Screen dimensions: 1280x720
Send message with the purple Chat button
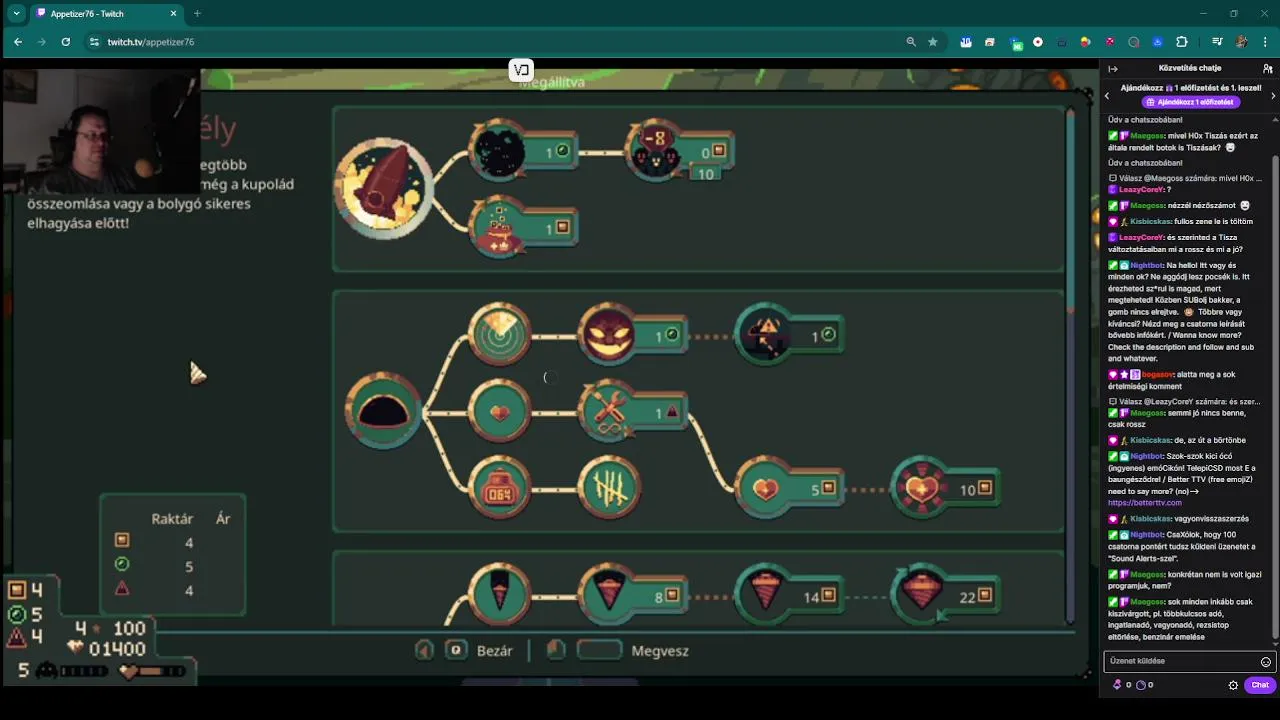(x=1260, y=685)
